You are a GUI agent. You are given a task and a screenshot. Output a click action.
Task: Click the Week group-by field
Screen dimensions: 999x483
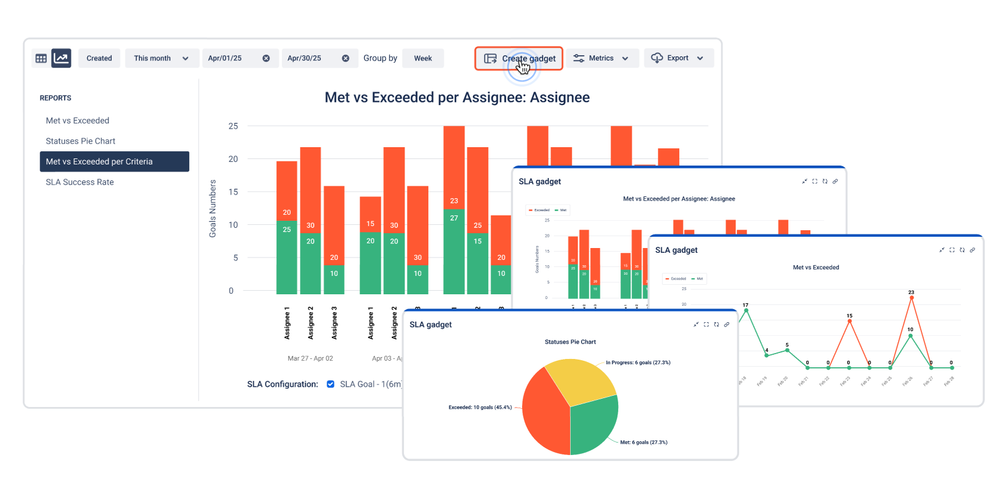tap(423, 58)
